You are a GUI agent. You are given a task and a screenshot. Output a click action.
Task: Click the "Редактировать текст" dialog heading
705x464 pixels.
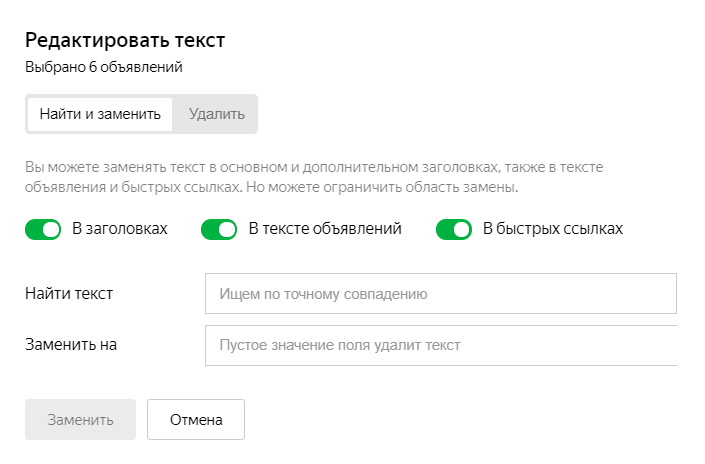coord(125,41)
